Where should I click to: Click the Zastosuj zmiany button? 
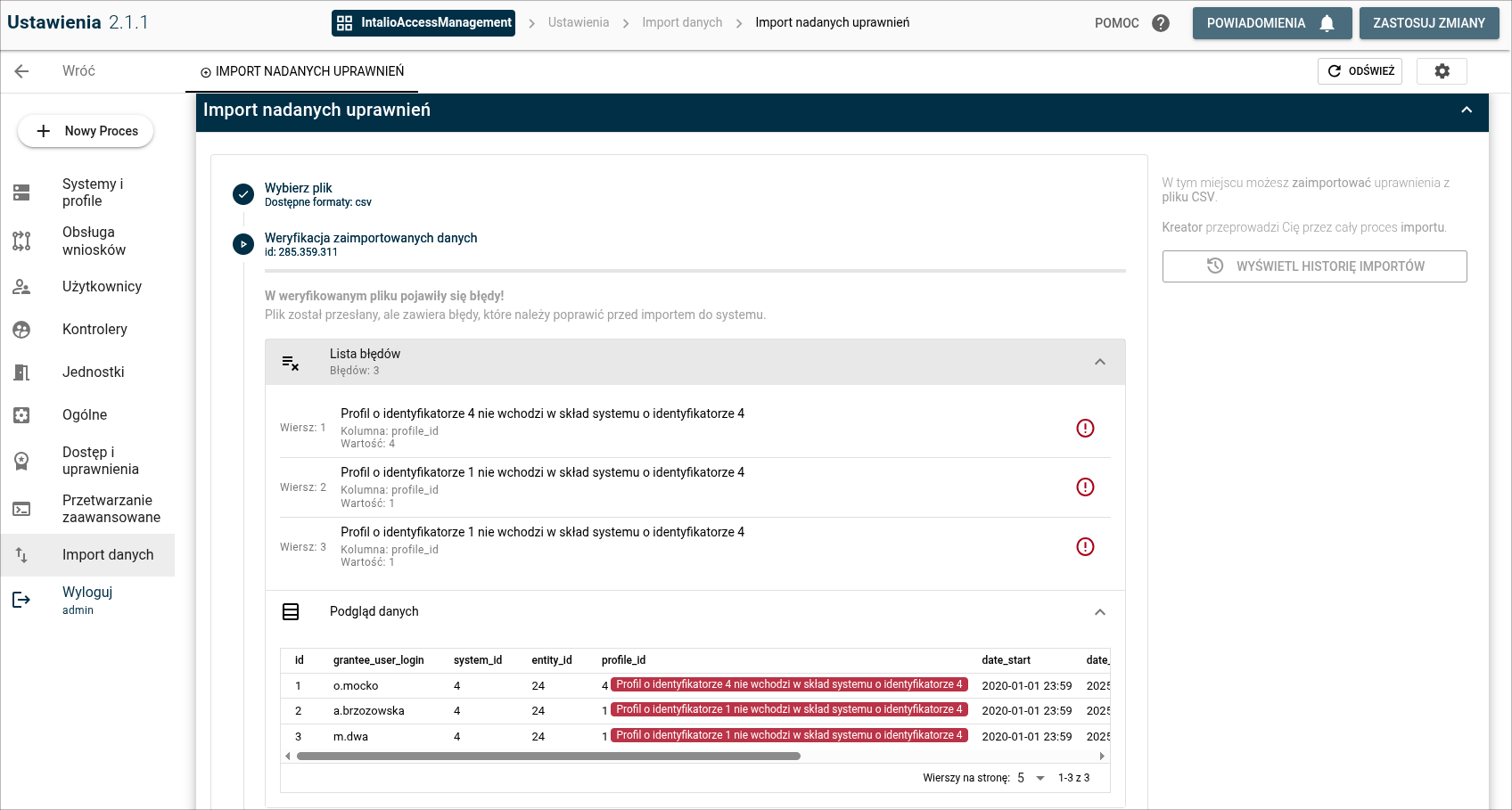1428,23
